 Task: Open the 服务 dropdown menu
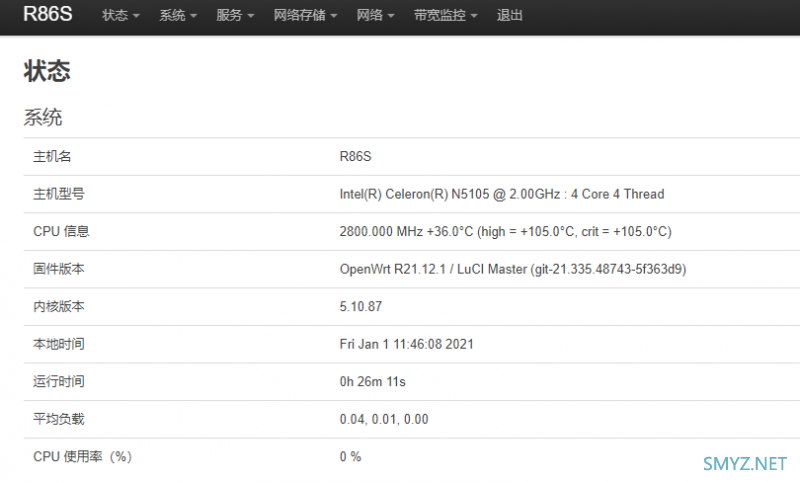coord(235,16)
